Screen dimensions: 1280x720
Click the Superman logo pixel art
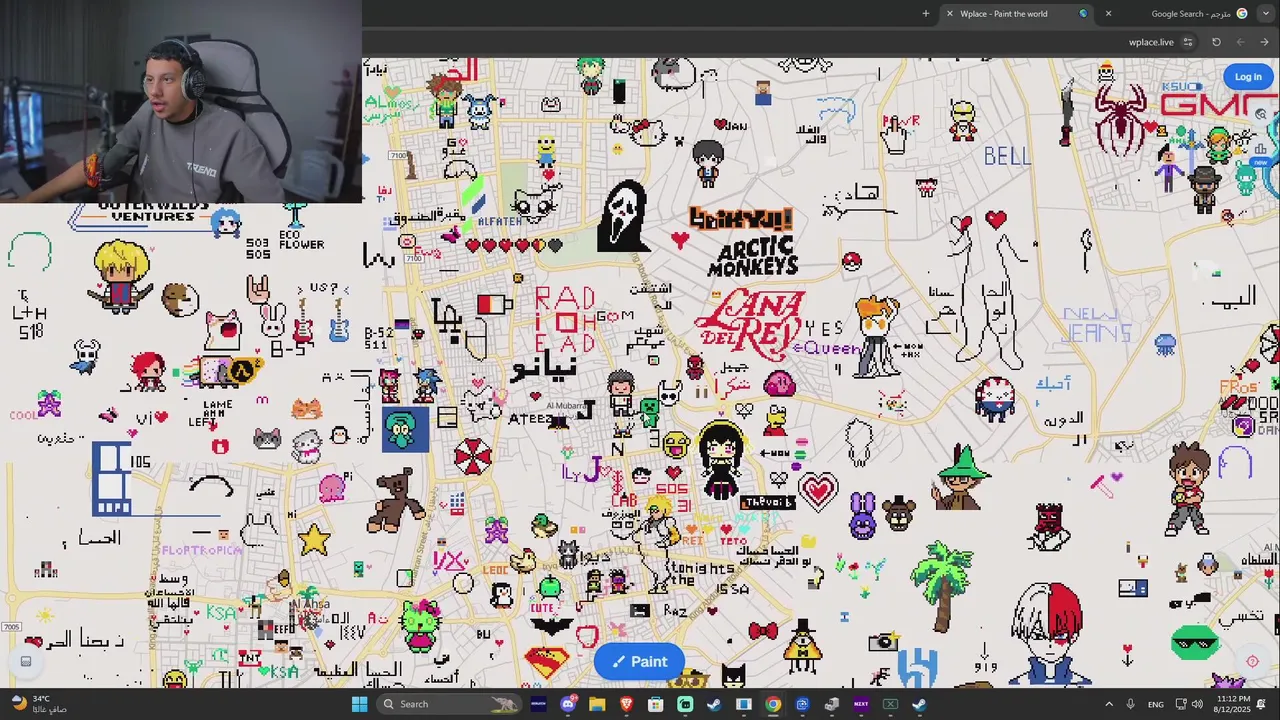(x=546, y=662)
